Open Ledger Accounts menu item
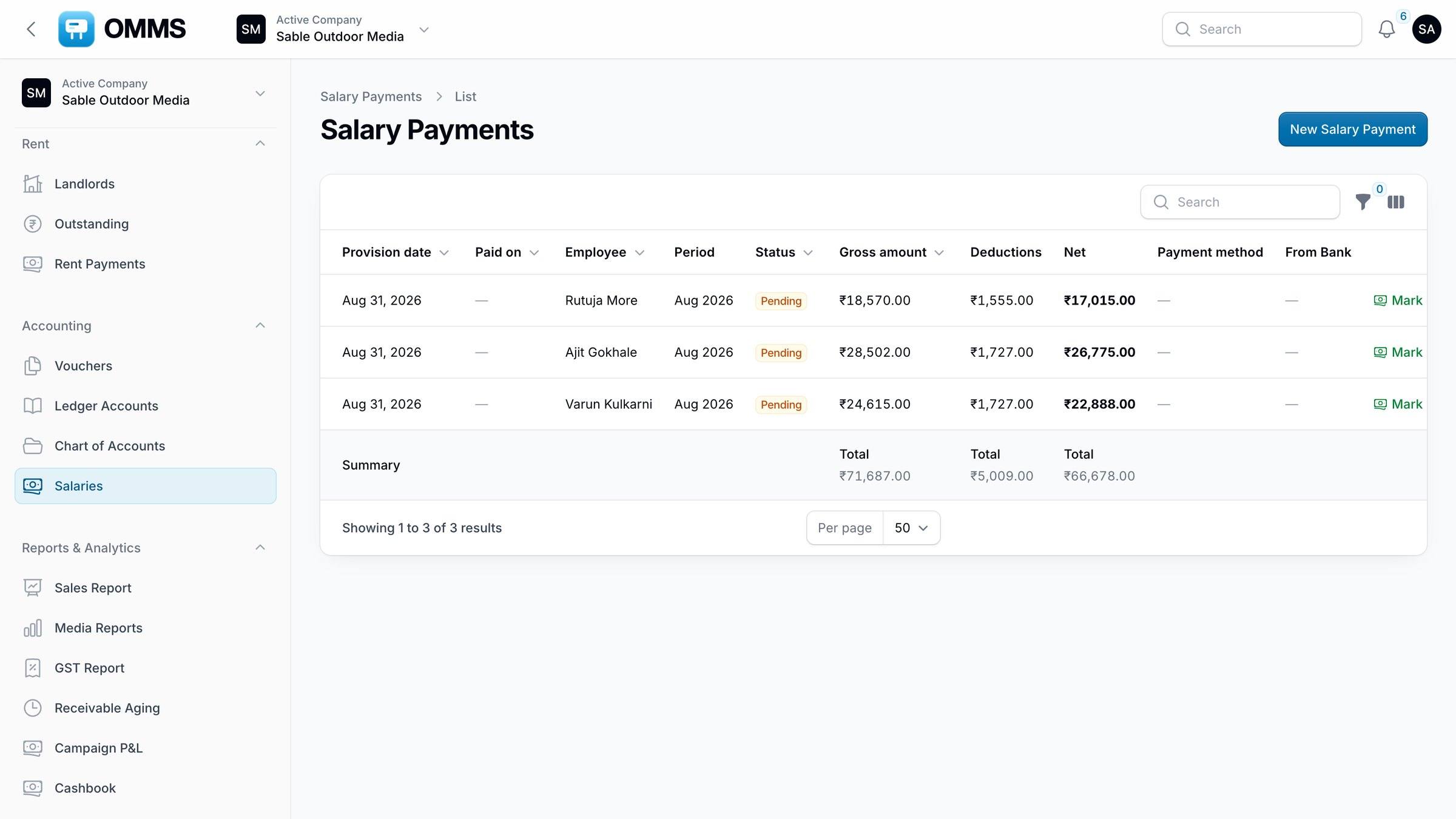Viewport: 1456px width, 819px height. (x=146, y=406)
